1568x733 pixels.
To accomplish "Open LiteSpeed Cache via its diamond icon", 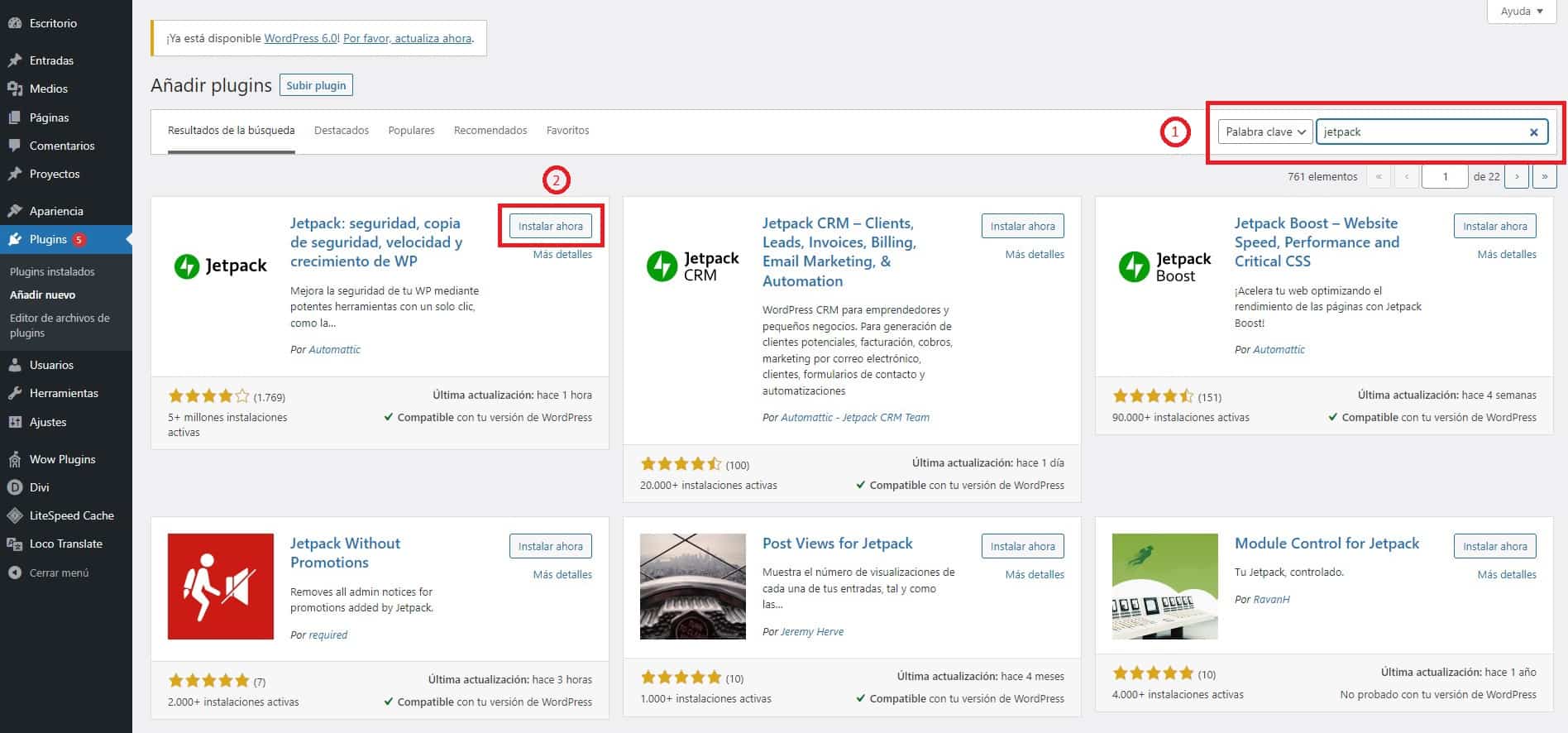I will tap(14, 515).
